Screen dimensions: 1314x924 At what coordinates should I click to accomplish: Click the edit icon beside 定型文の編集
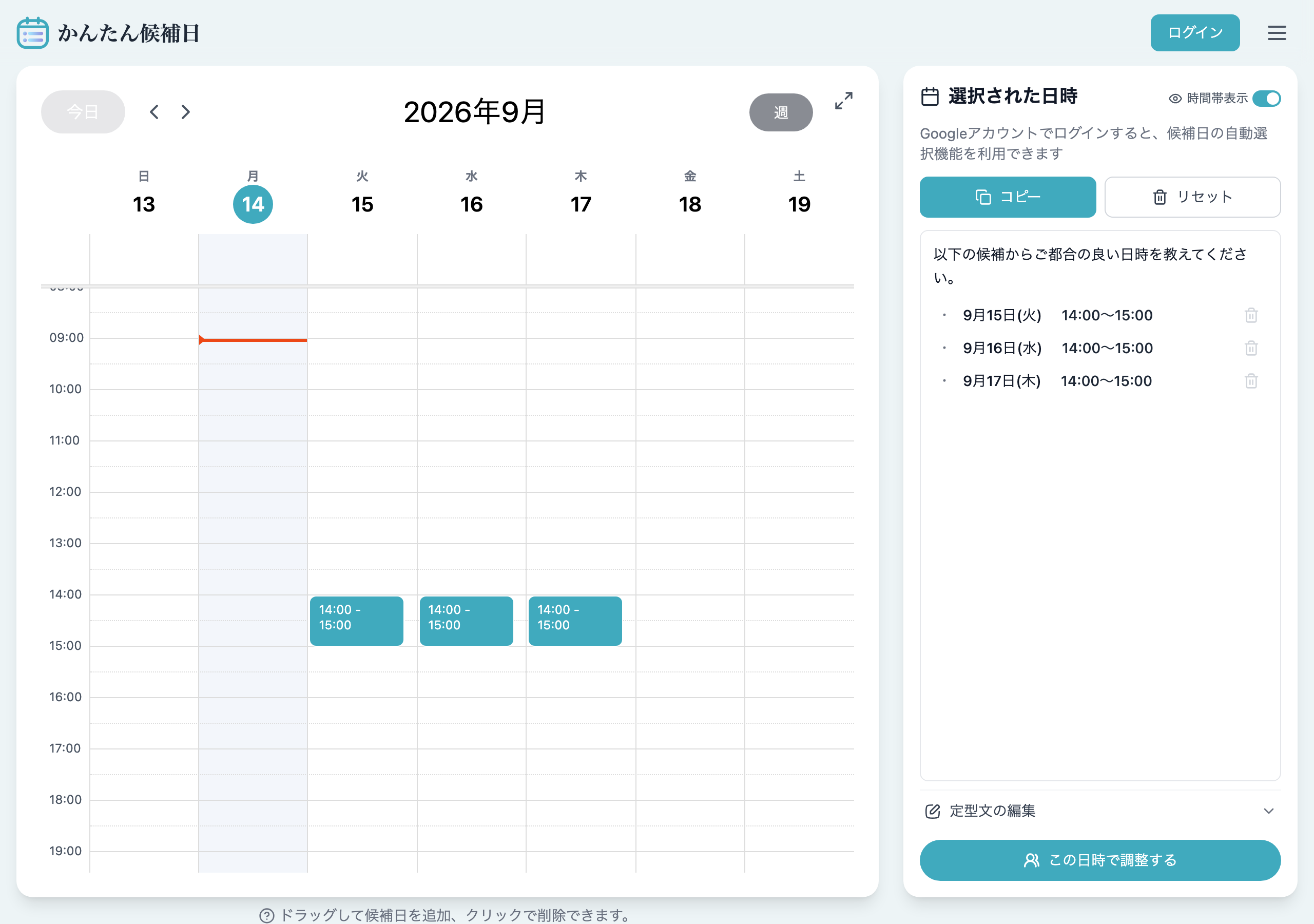pyautogui.click(x=932, y=811)
